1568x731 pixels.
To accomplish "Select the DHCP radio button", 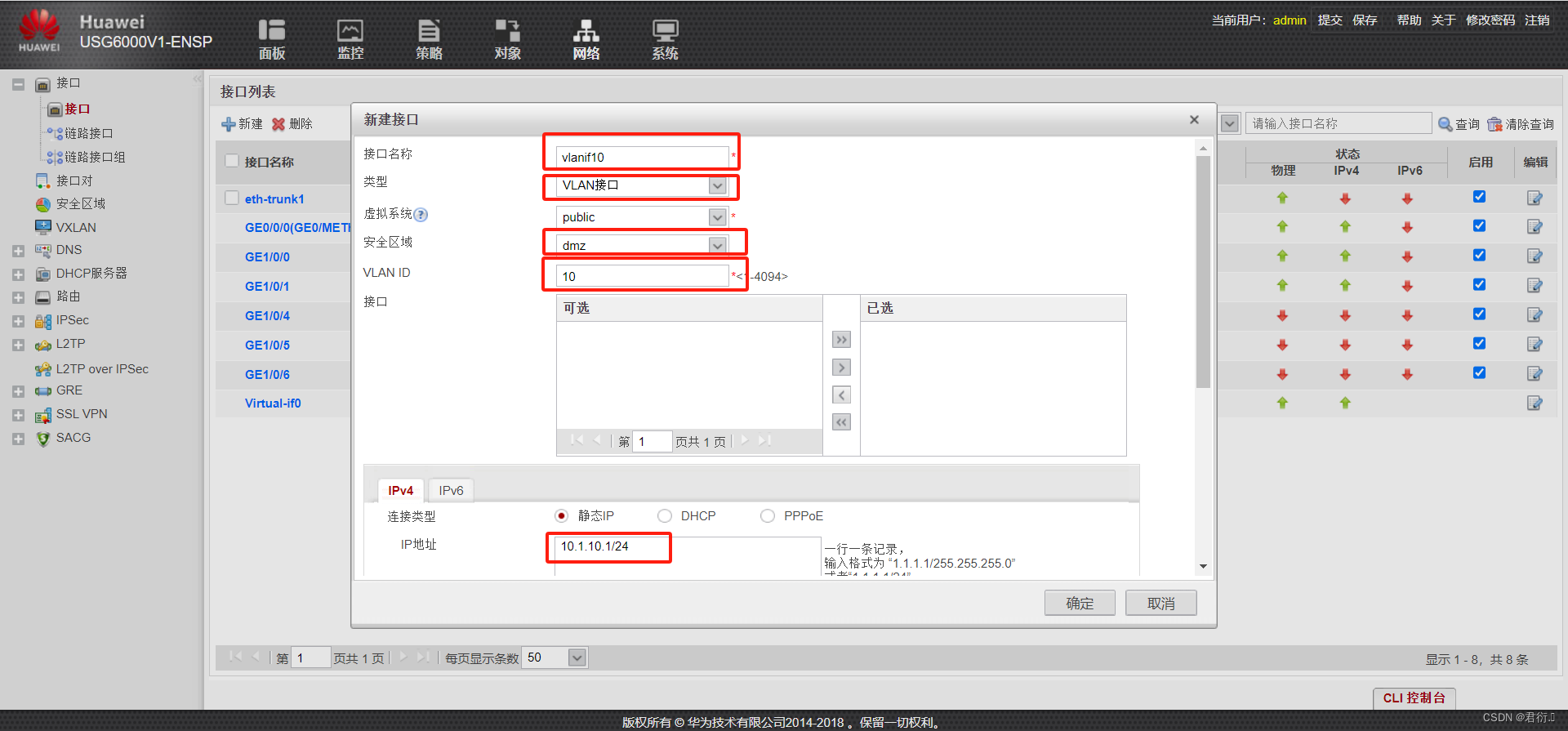I will tap(665, 516).
